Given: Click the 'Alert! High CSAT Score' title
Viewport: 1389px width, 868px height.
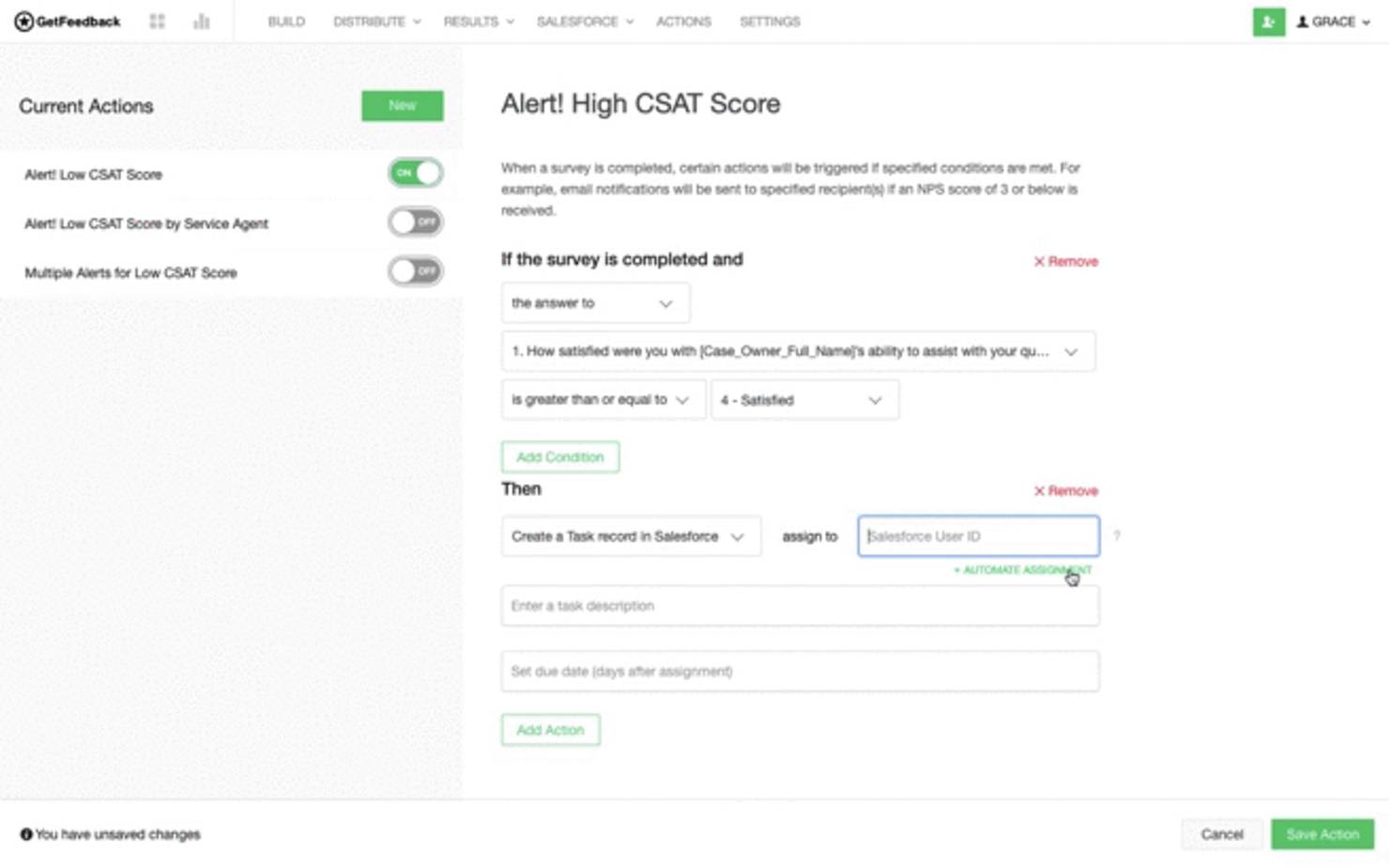Looking at the screenshot, I should pyautogui.click(x=640, y=103).
